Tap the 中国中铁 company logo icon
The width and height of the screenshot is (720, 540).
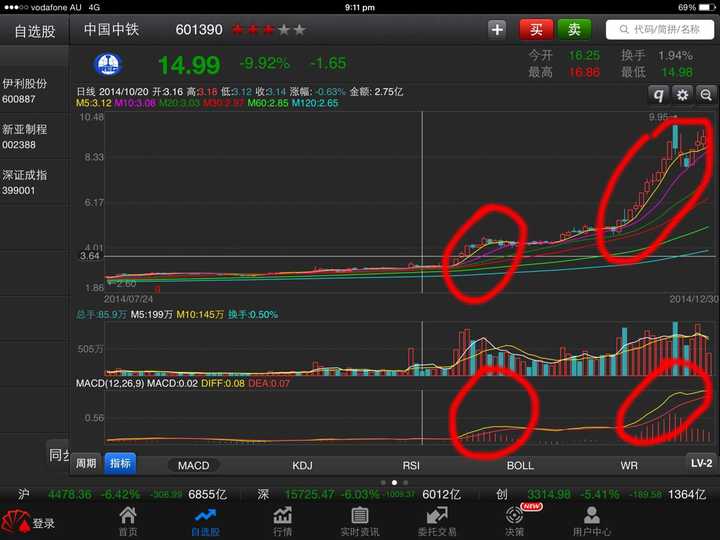click(x=108, y=64)
